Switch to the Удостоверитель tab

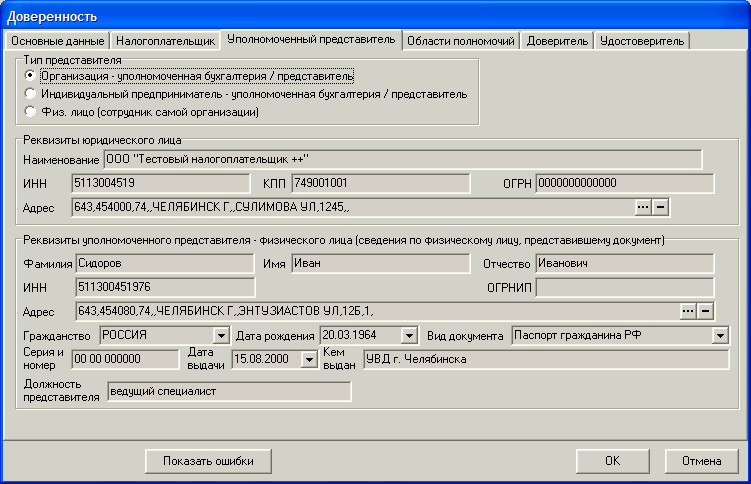pyautogui.click(x=642, y=41)
